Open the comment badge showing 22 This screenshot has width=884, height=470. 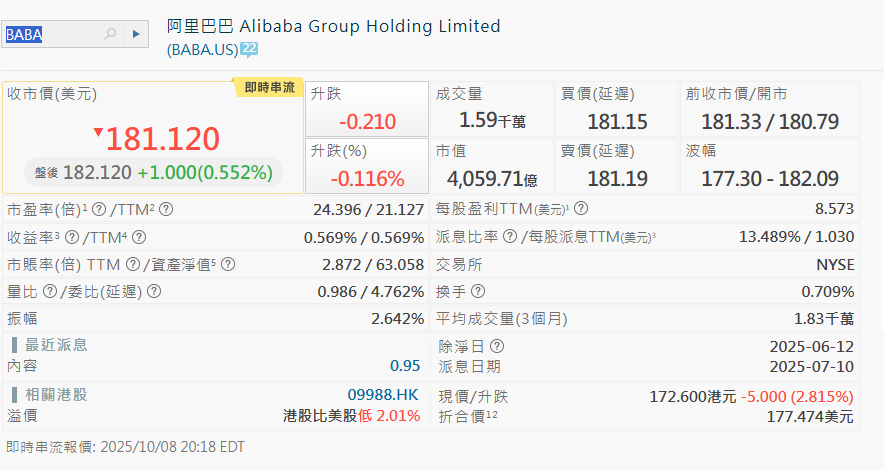coord(249,48)
